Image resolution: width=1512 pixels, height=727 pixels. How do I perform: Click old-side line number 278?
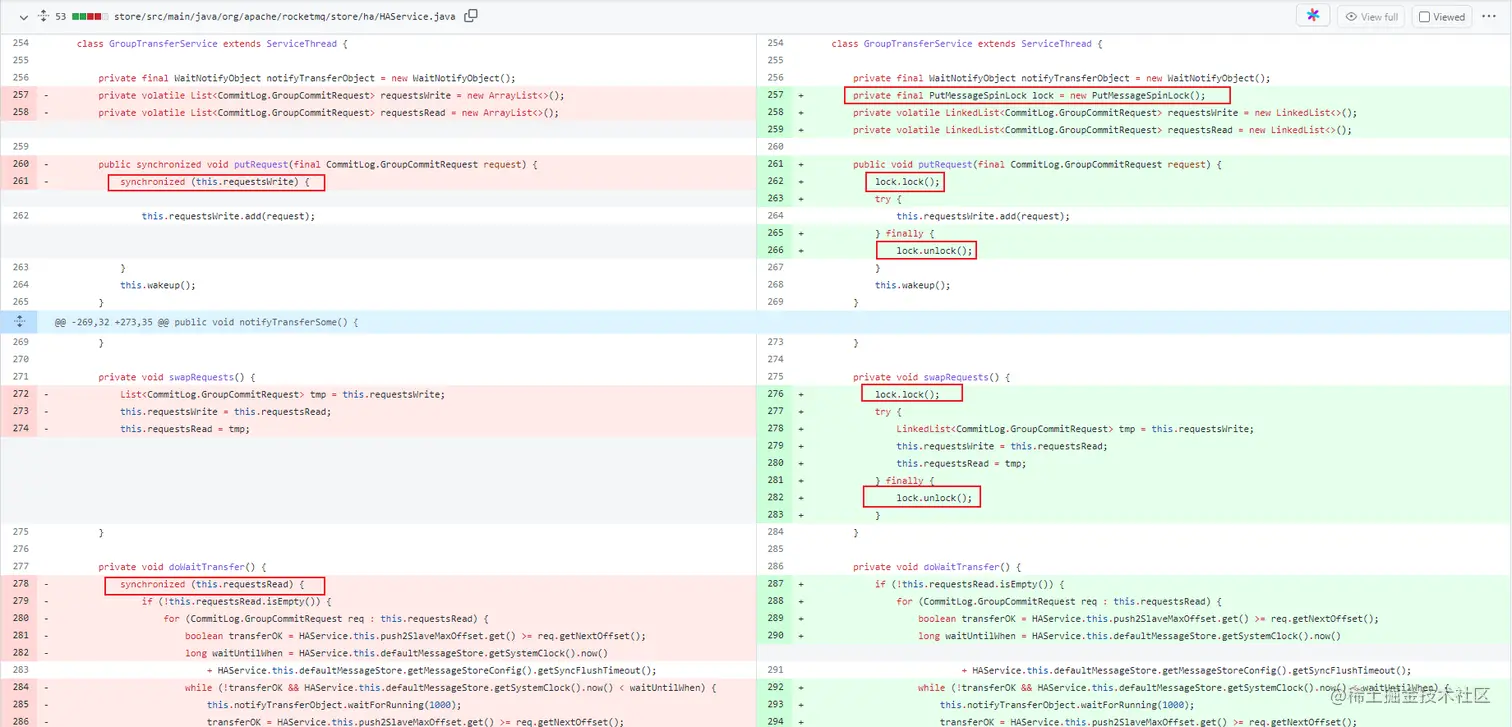19,584
